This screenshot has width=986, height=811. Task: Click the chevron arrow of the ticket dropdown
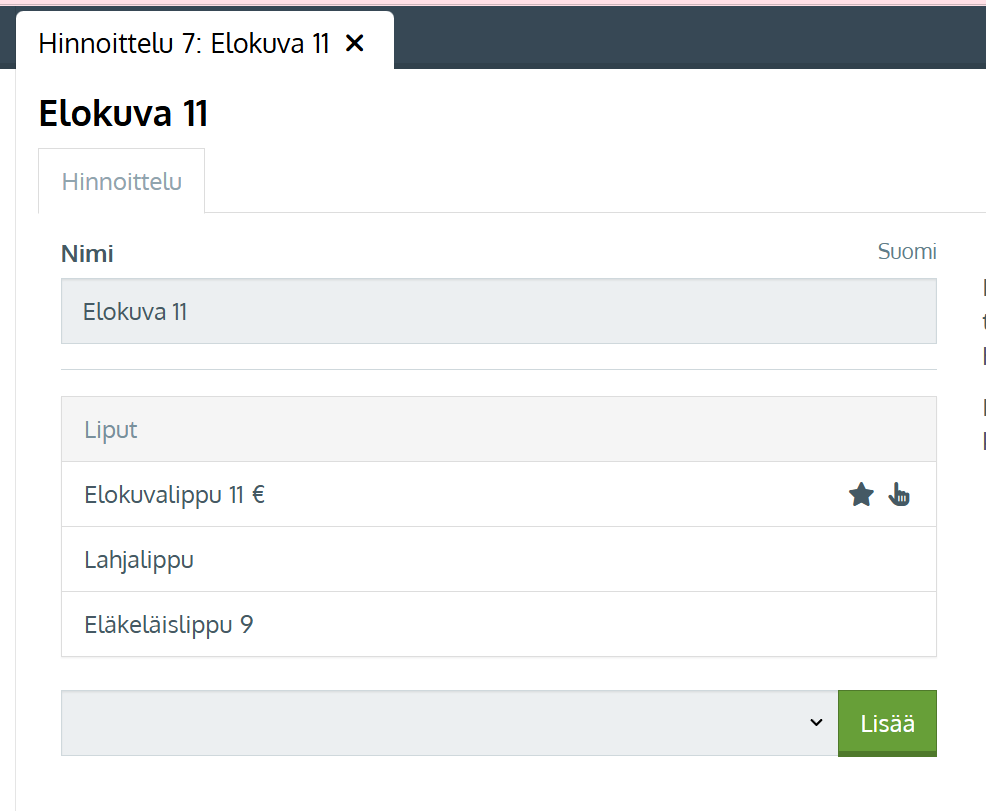(x=816, y=723)
